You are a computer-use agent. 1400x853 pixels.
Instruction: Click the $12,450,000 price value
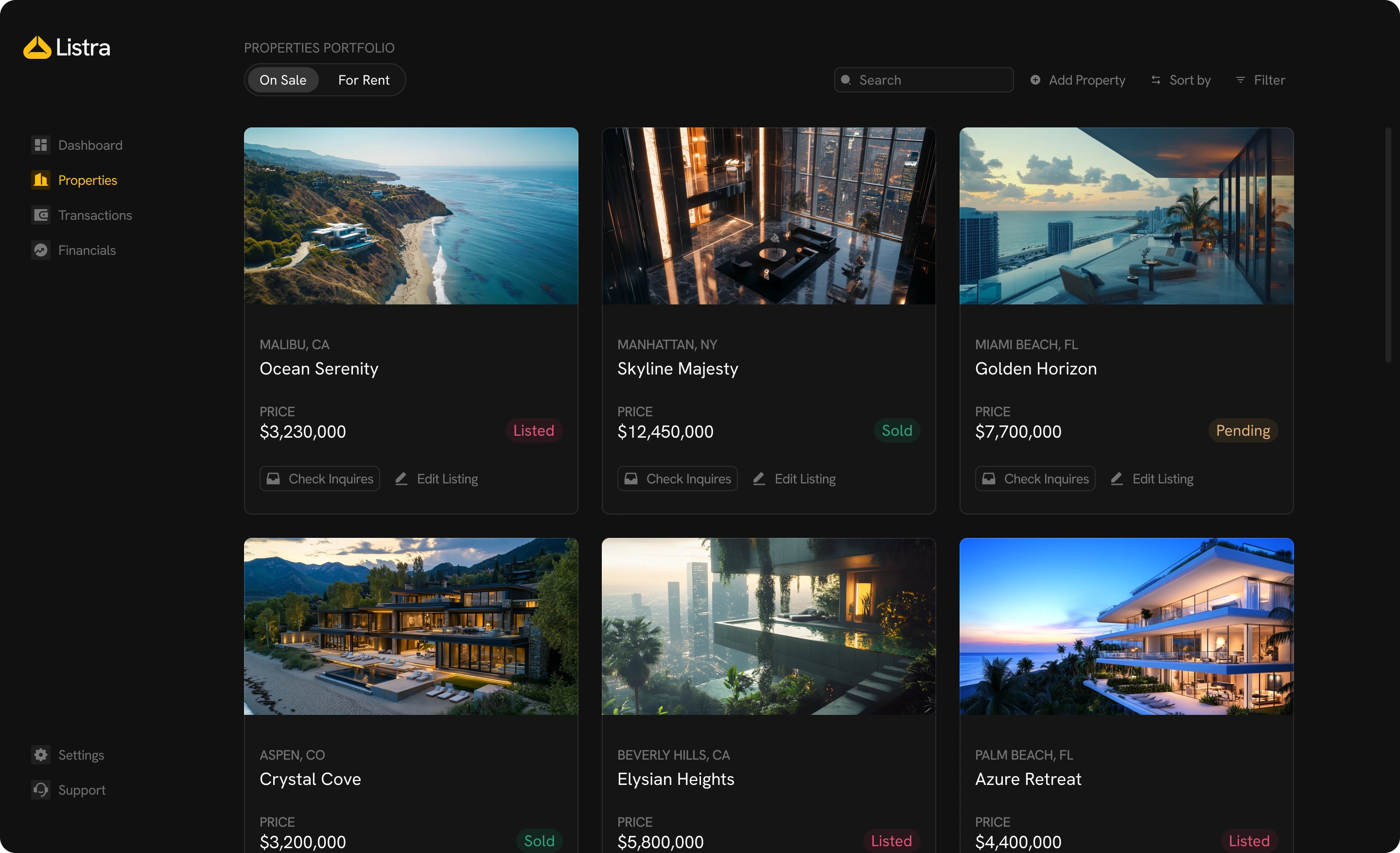pyautogui.click(x=665, y=432)
